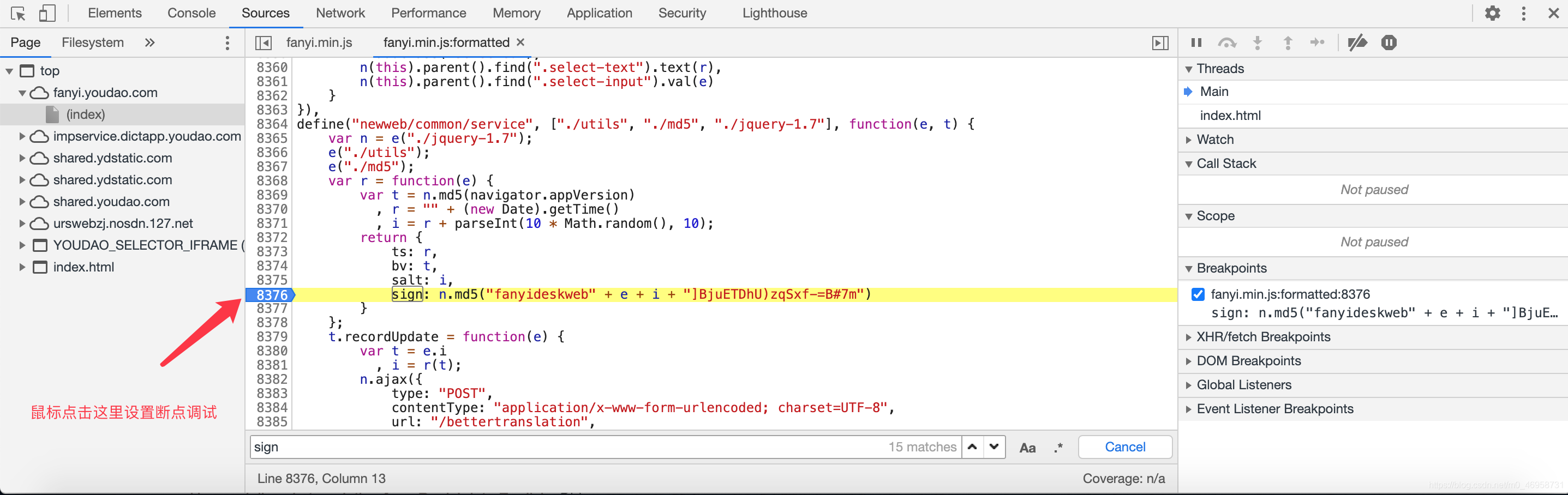Open the Application panel
This screenshot has height=495, width=1568.
click(x=599, y=13)
